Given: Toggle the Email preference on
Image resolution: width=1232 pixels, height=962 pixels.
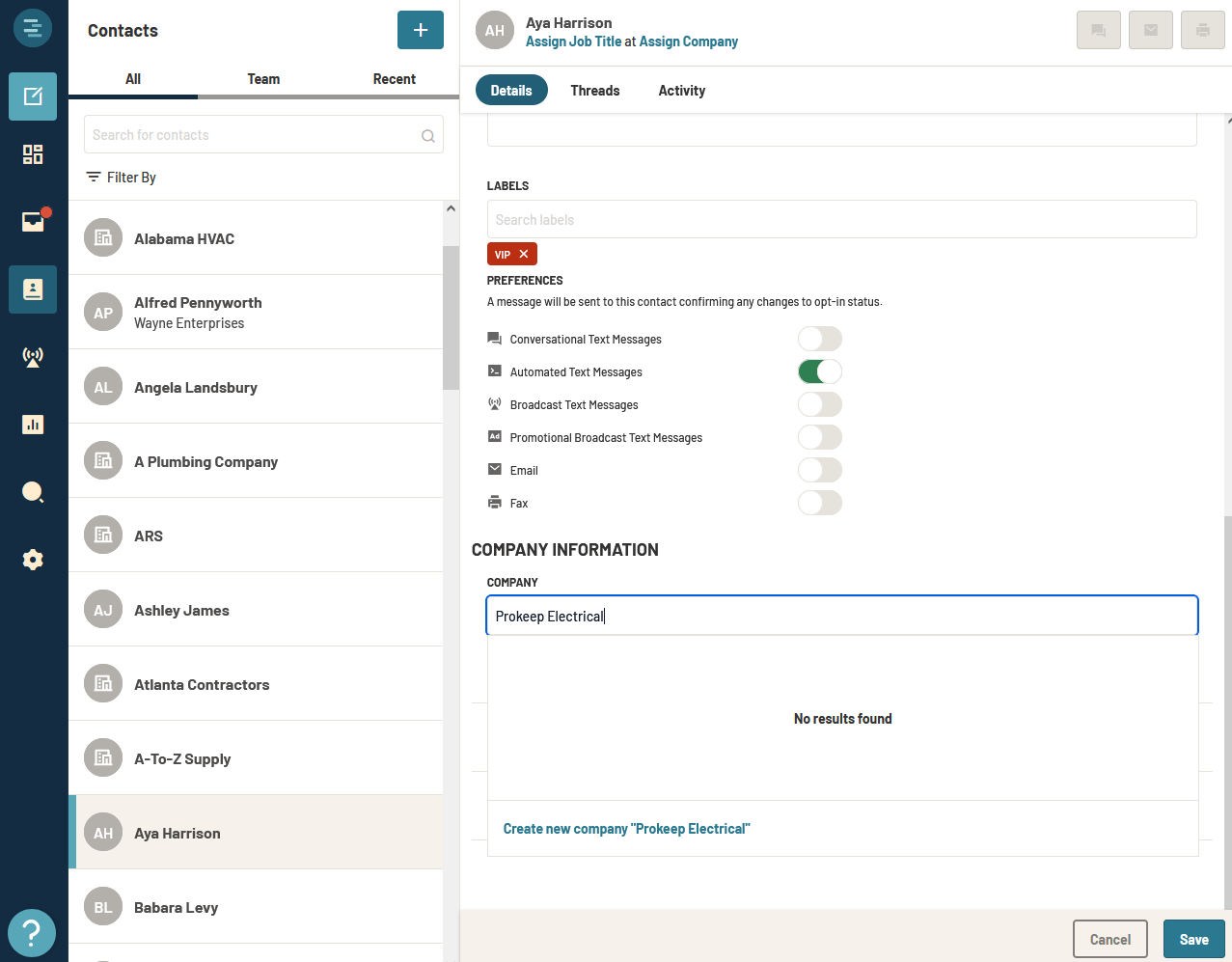Looking at the screenshot, I should click(819, 470).
